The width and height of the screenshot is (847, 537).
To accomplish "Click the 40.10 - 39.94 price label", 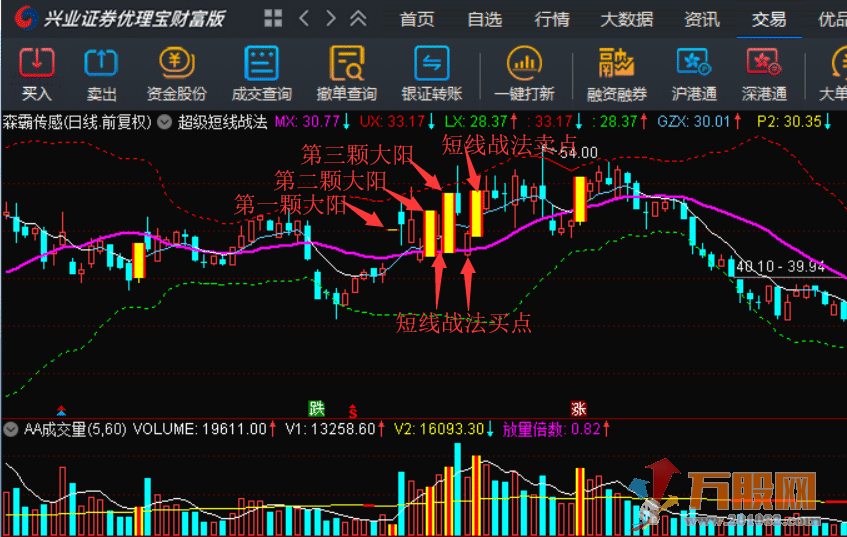I will [x=781, y=267].
